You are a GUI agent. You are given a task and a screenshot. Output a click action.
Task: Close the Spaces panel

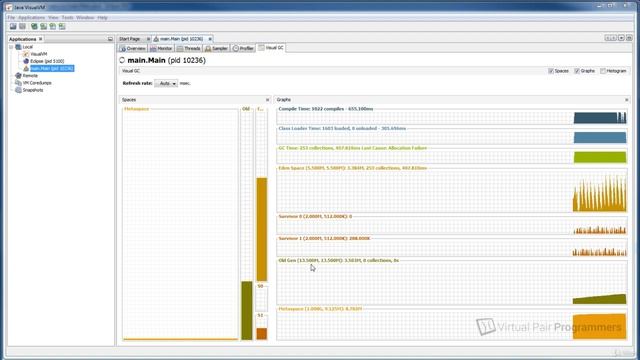click(x=268, y=100)
